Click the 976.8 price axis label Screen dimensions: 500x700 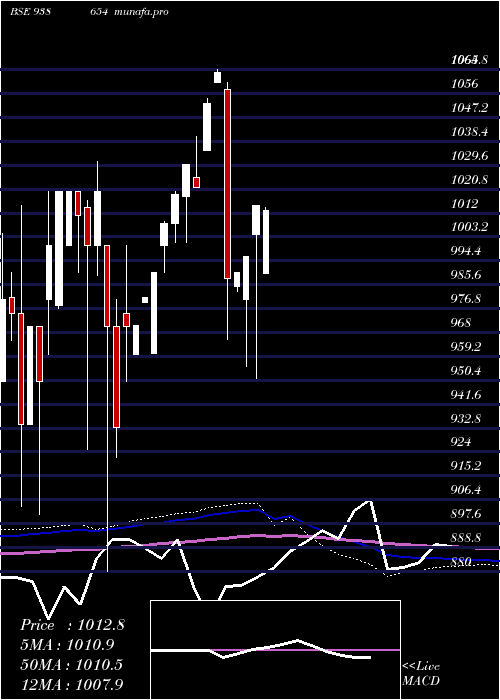pyautogui.click(x=466, y=299)
